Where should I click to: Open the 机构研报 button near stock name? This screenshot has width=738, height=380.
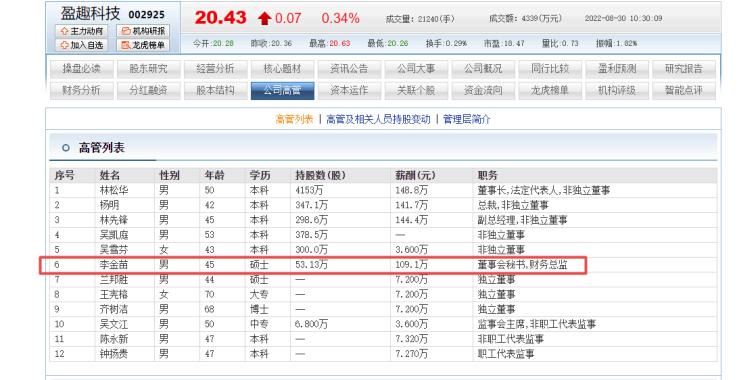(x=143, y=31)
